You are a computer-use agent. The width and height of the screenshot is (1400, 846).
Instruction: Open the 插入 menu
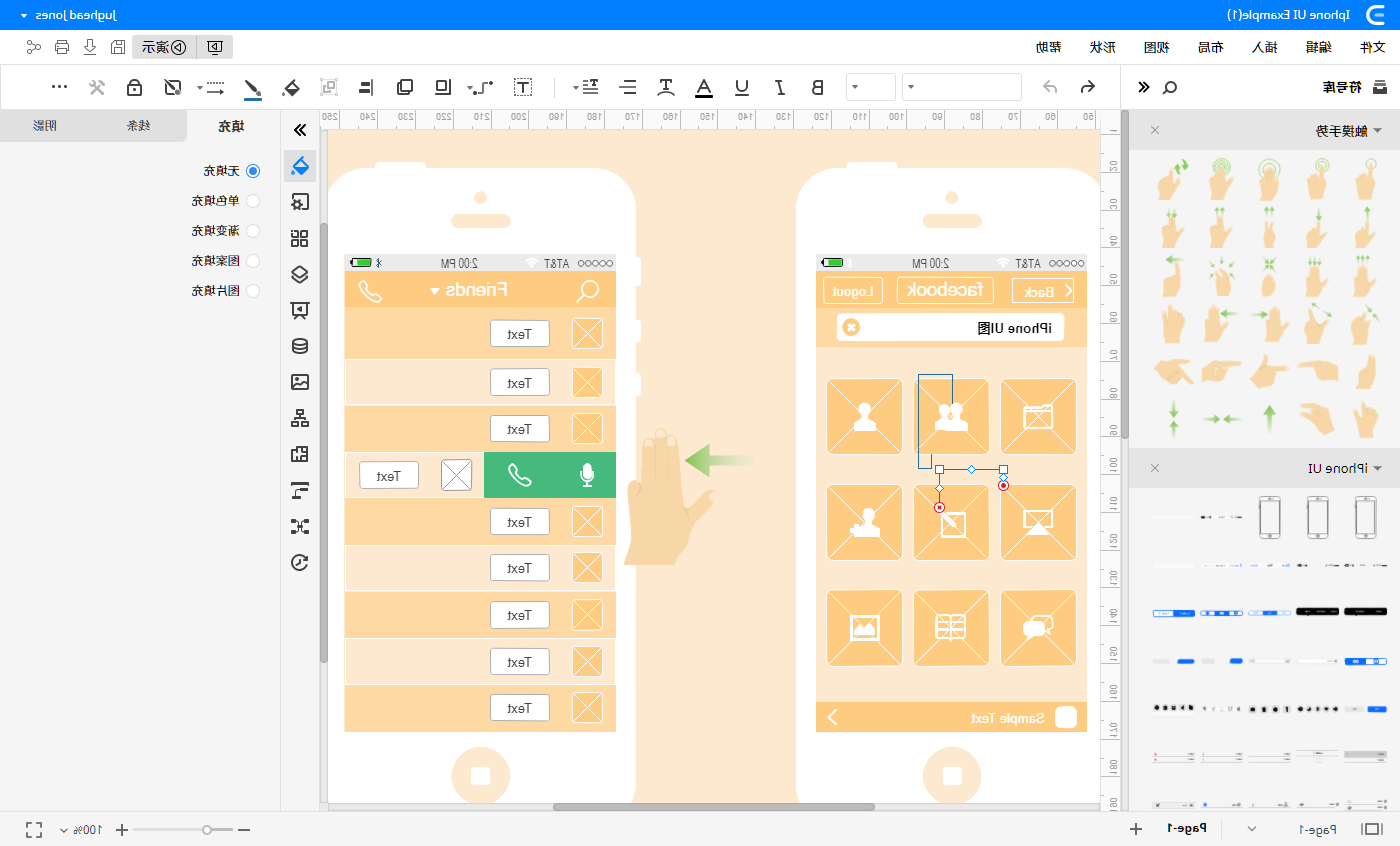(x=1265, y=47)
